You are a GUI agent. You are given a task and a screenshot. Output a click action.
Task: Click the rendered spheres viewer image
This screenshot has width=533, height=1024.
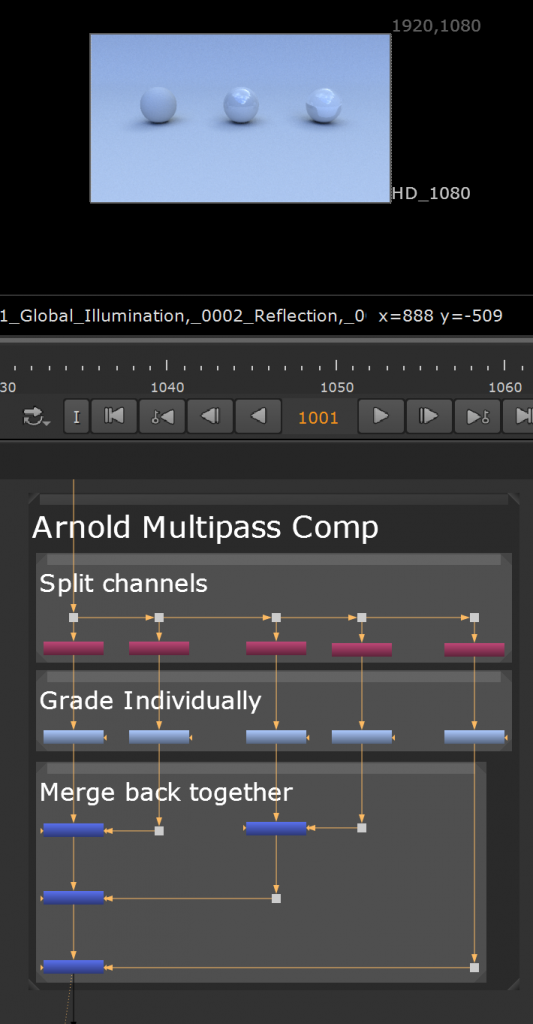click(240, 118)
